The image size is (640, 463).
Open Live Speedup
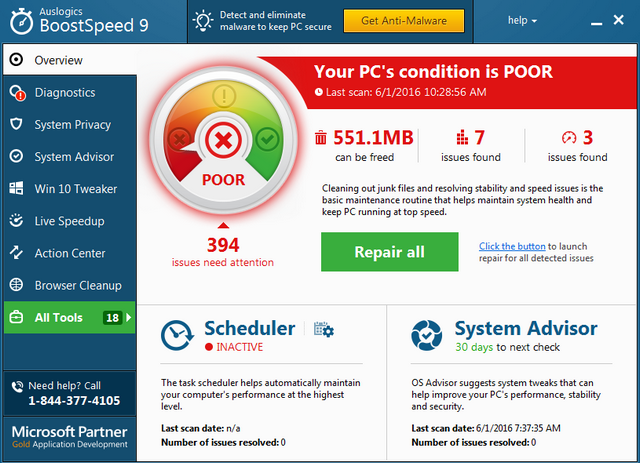point(70,221)
